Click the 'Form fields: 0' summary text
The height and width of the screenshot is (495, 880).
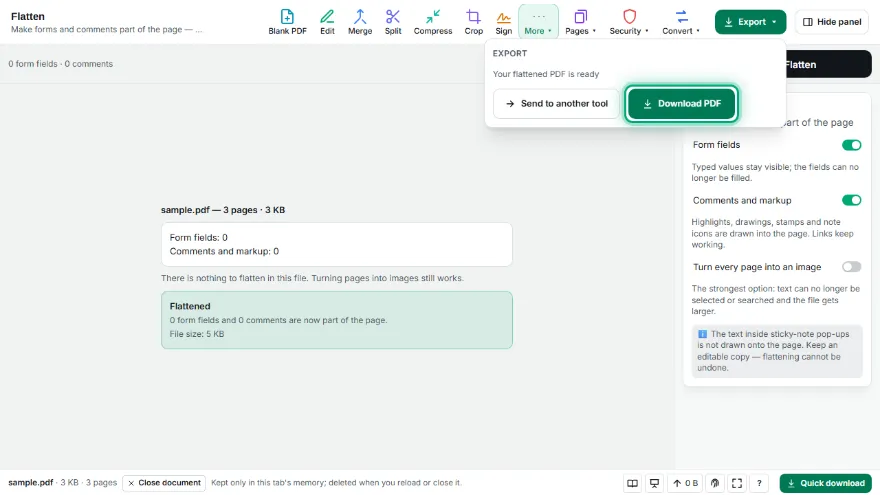pyautogui.click(x=199, y=237)
